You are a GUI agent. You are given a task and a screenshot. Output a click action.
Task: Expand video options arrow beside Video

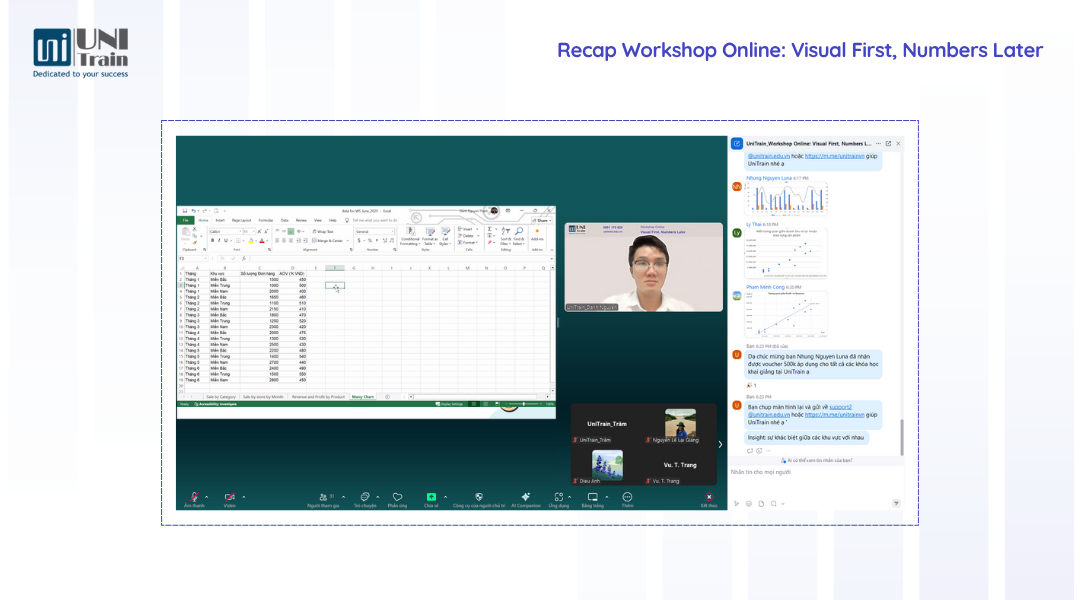tap(244, 497)
